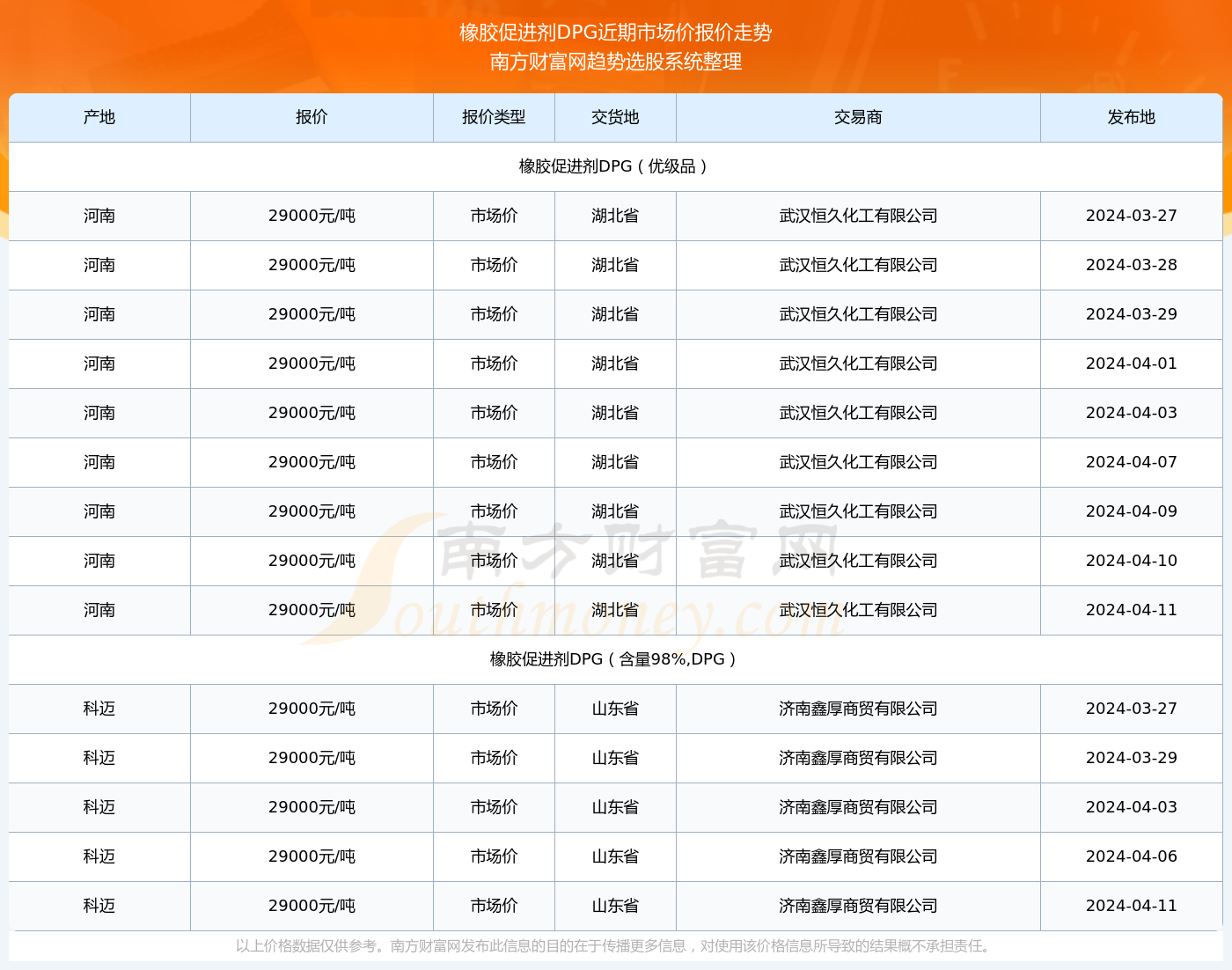Click the date 2024-04-11 in the 河南 row
The height and width of the screenshot is (970, 1232).
point(1131,610)
